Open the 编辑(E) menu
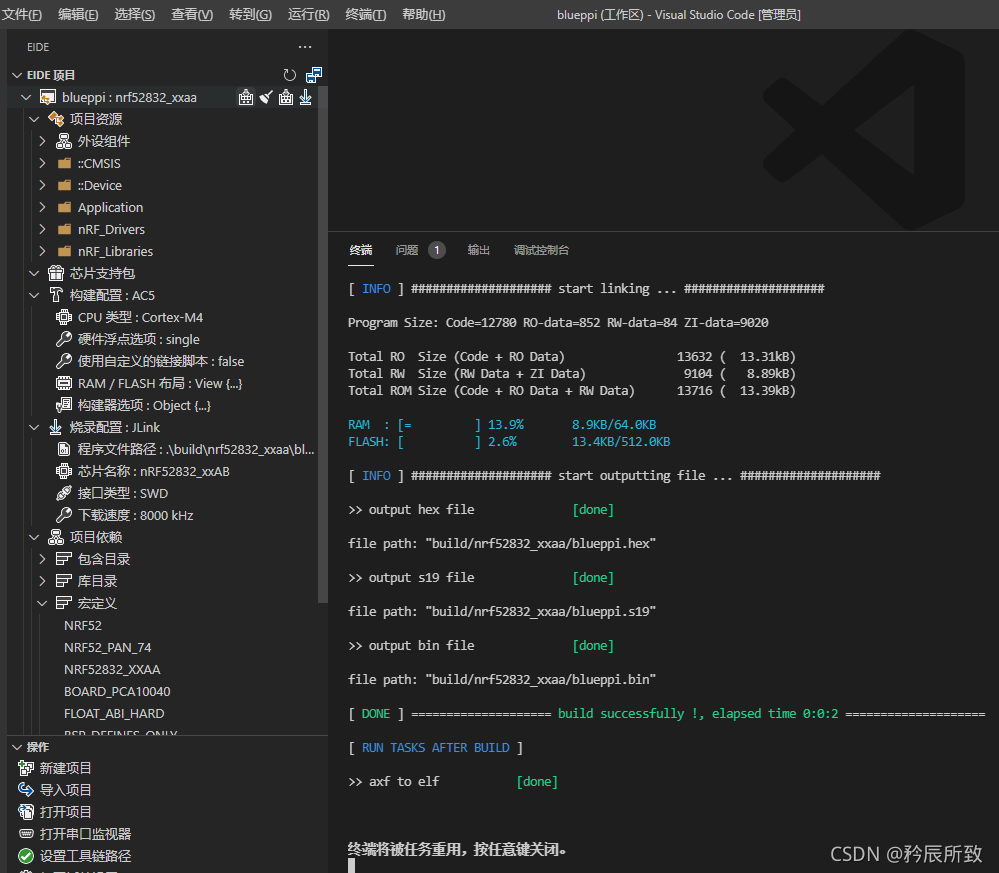The image size is (999, 873). point(78,14)
